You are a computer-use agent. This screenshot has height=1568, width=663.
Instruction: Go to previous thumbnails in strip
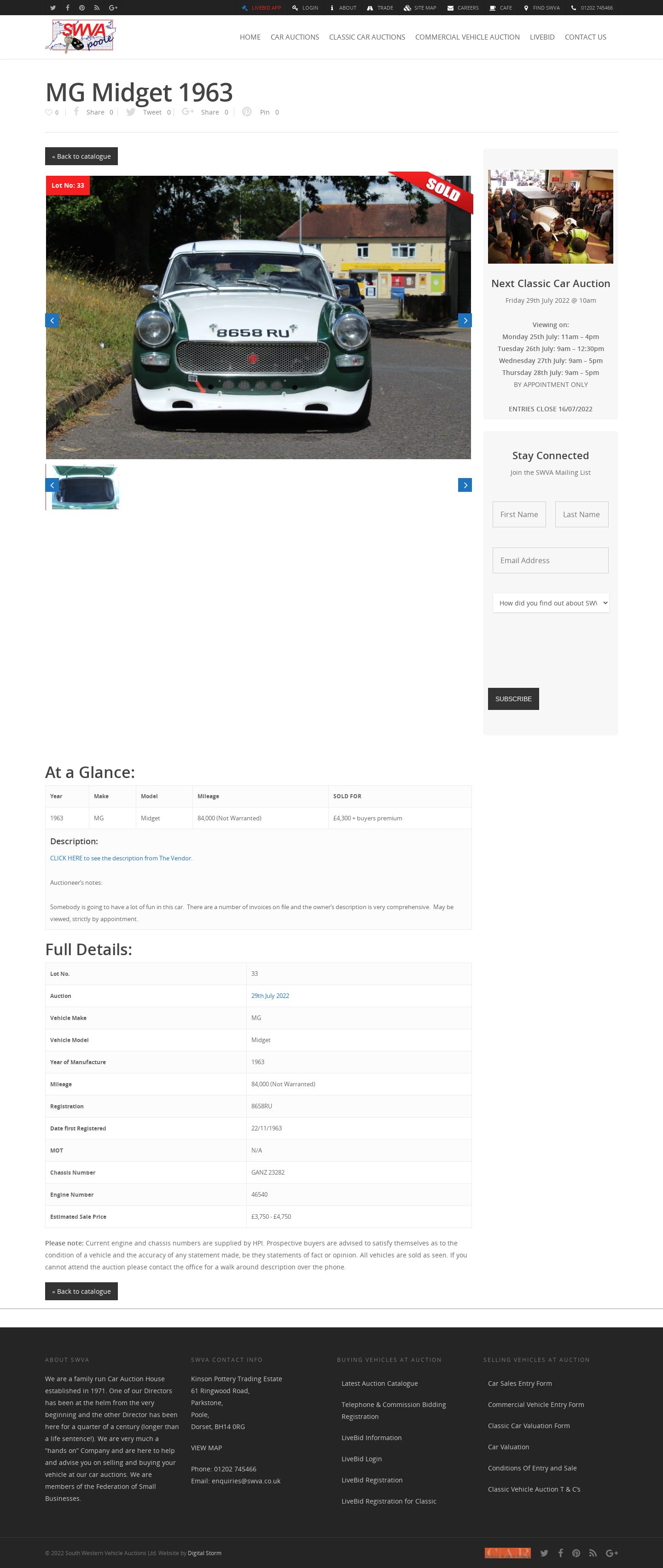tap(52, 485)
